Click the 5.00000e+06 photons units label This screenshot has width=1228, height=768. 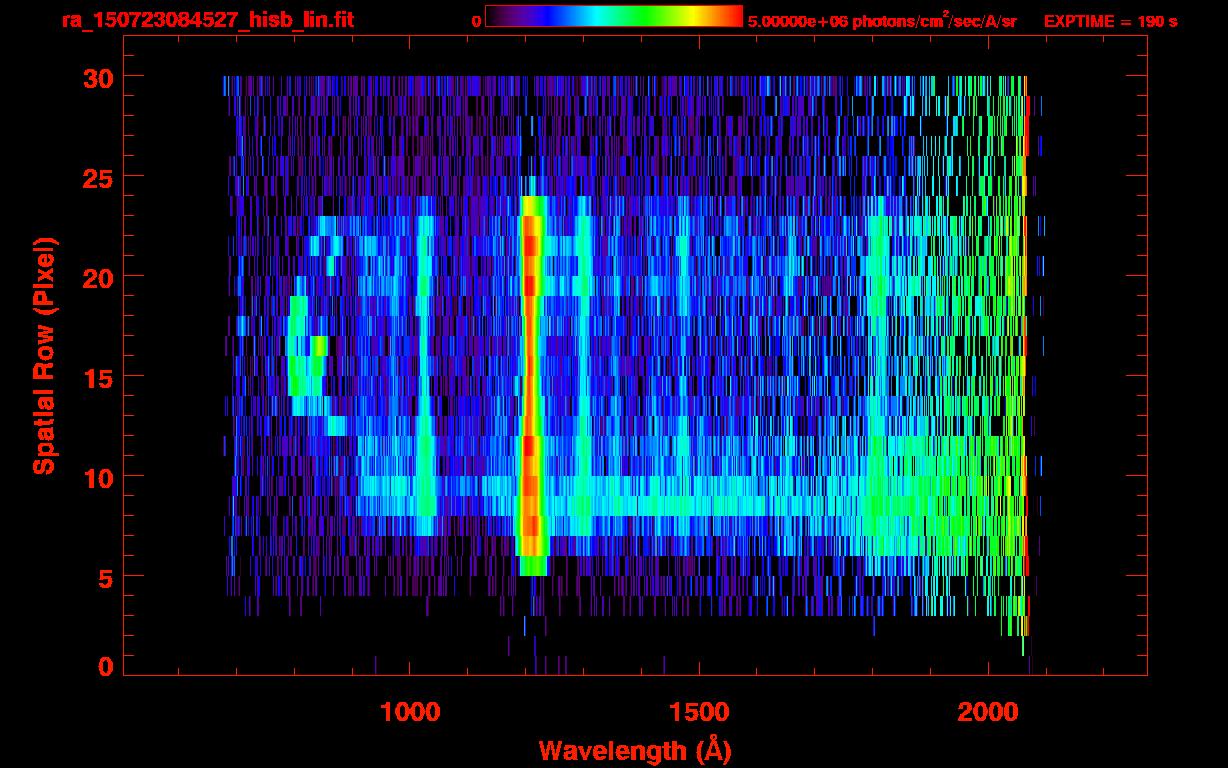(882, 21)
